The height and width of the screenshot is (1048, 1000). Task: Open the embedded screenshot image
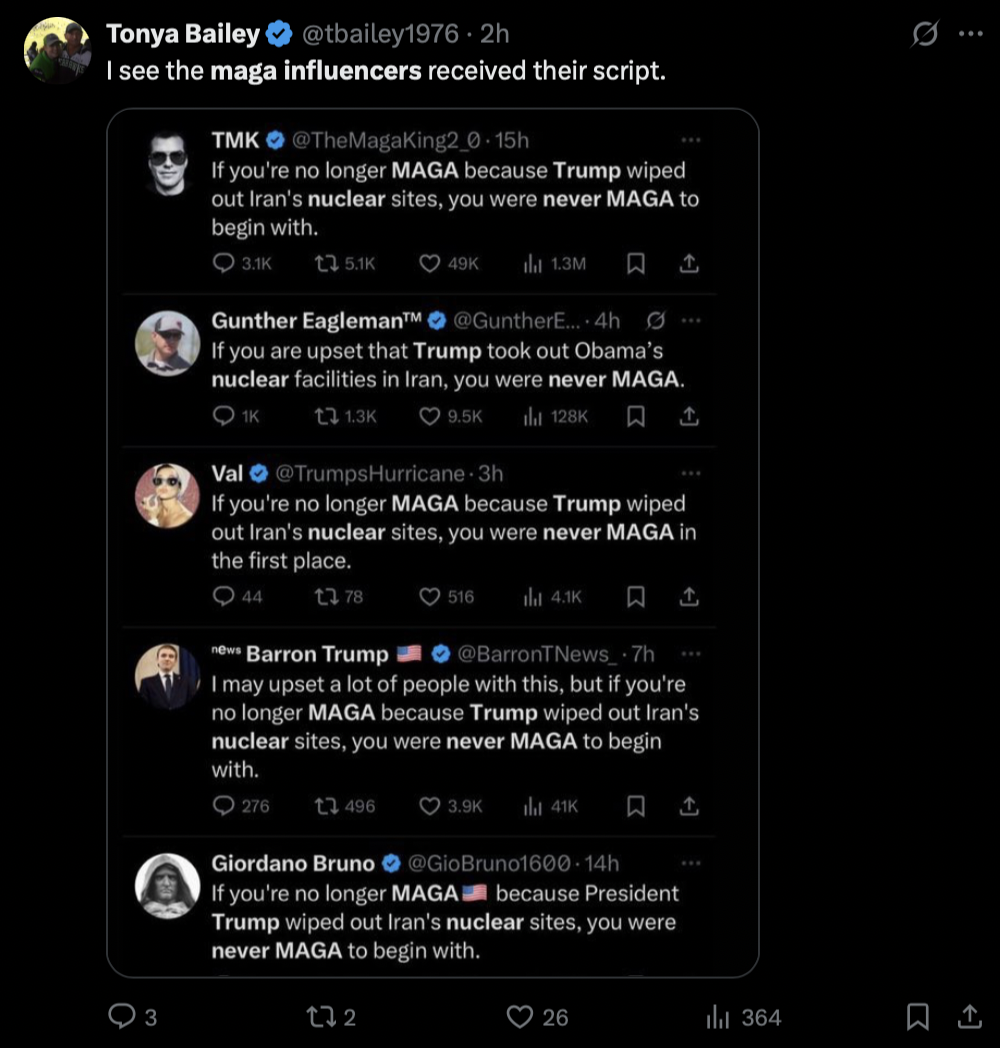[x=432, y=542]
